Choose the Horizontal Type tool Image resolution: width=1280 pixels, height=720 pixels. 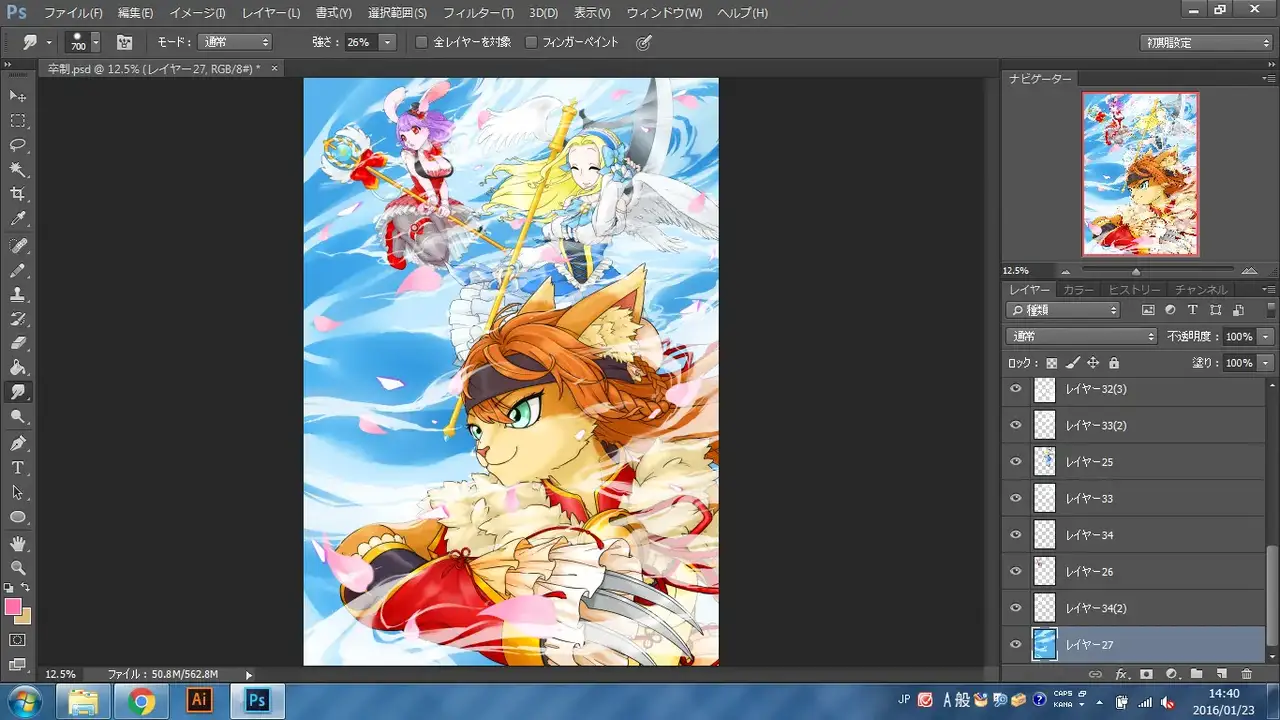[18, 468]
